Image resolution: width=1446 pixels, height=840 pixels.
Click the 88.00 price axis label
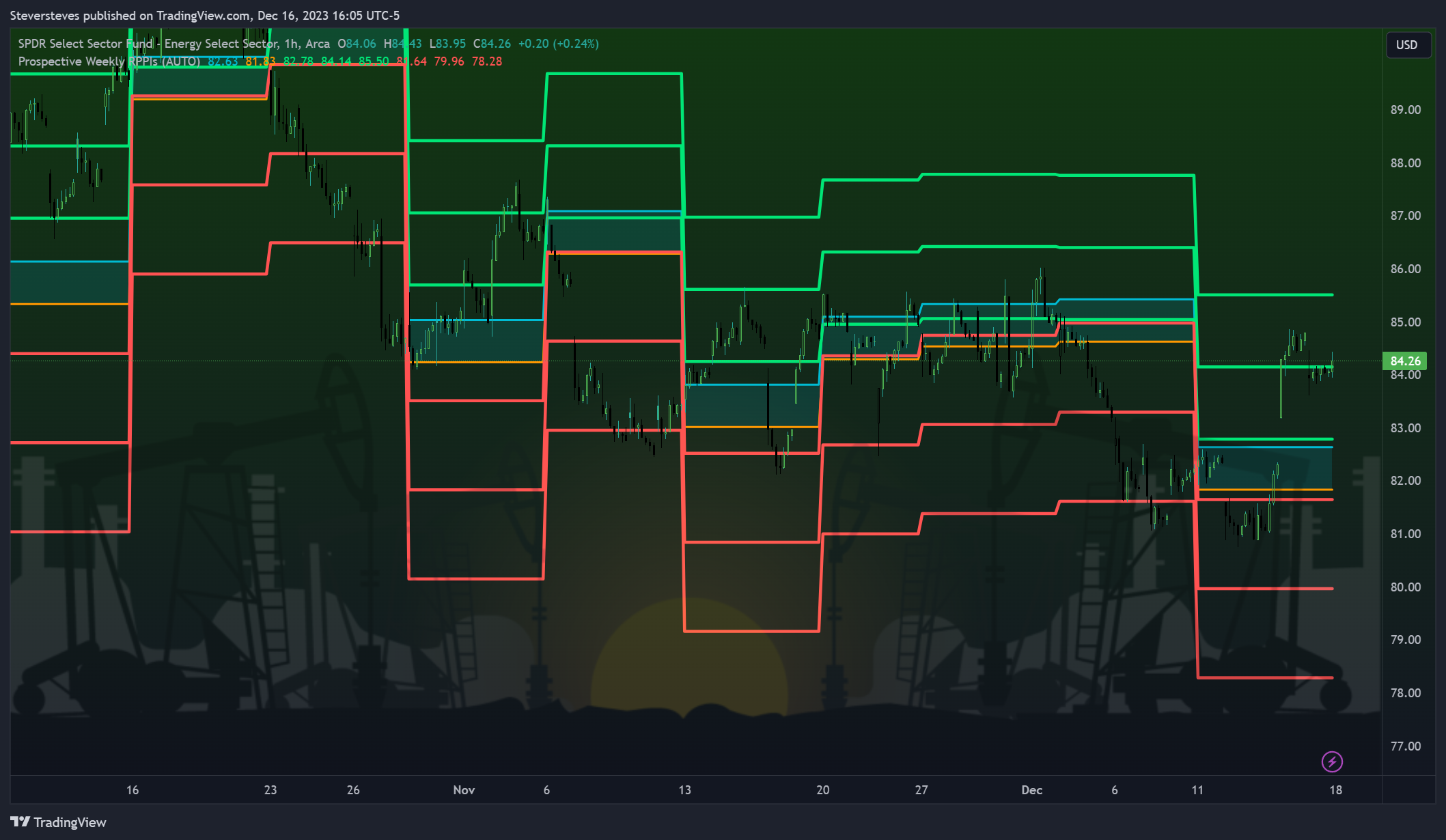[1406, 163]
